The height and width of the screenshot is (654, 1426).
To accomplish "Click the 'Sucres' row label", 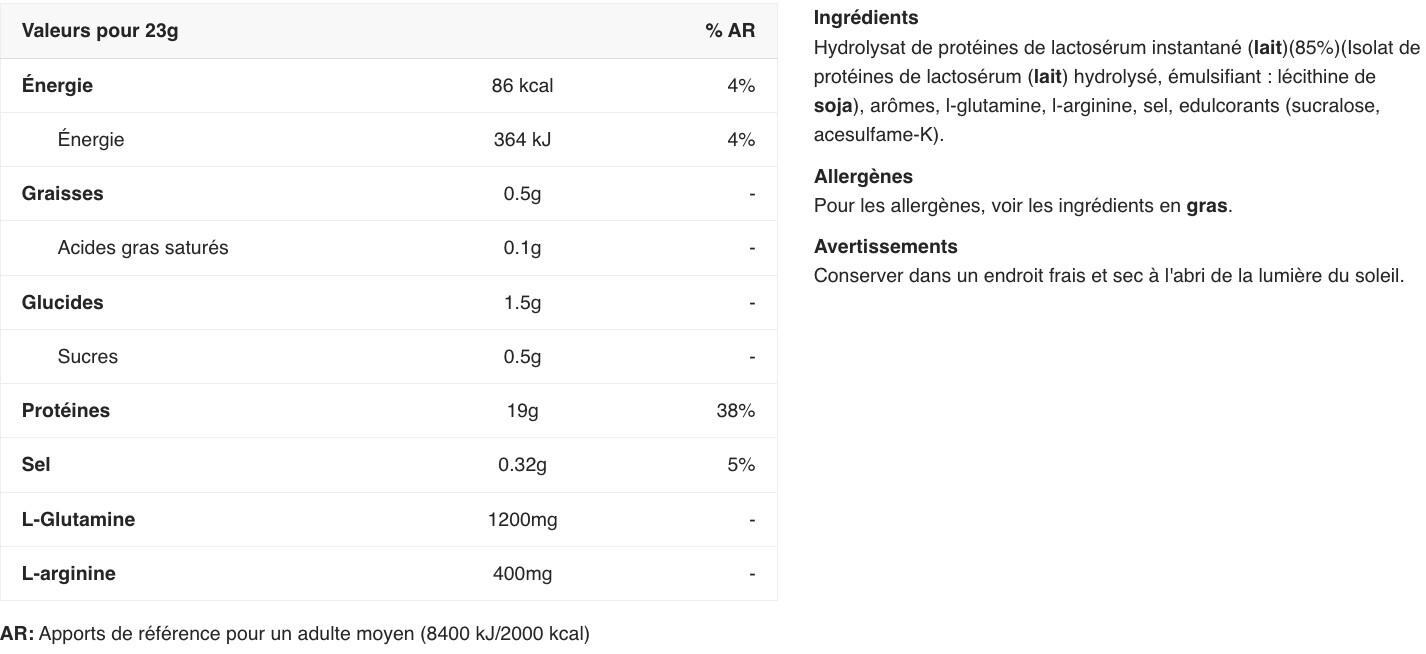I will pyautogui.click(x=87, y=357).
